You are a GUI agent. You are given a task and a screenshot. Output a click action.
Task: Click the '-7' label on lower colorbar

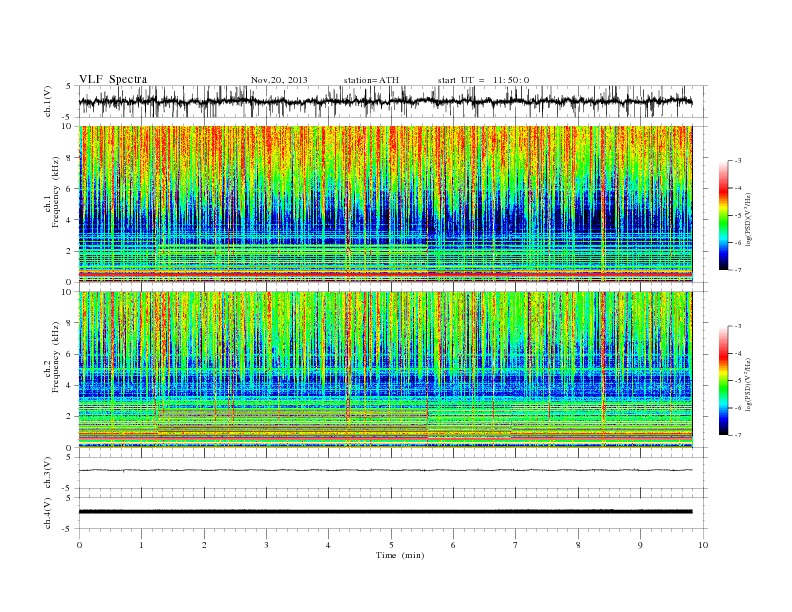click(x=738, y=435)
